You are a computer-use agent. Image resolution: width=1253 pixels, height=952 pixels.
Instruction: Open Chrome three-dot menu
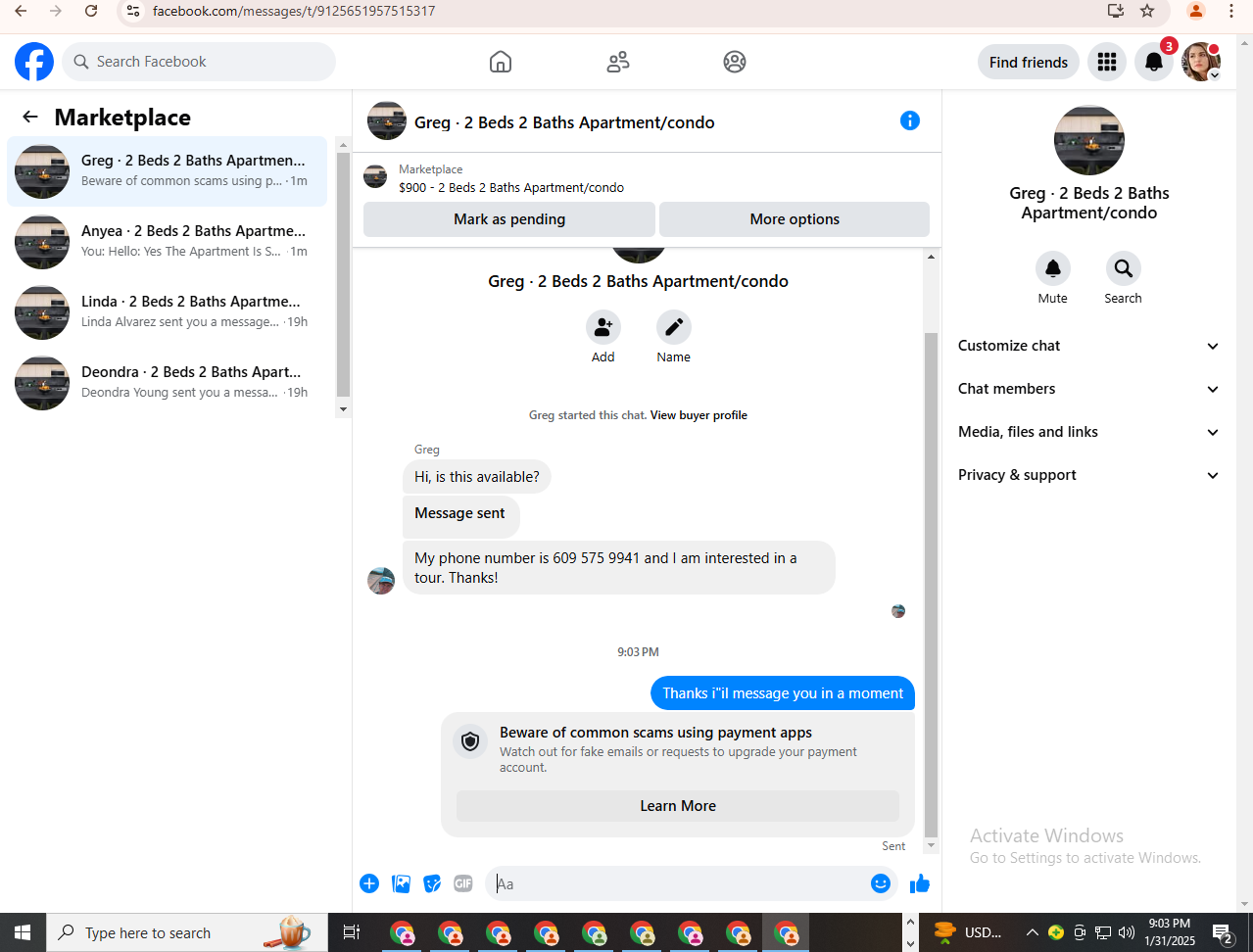point(1231,11)
